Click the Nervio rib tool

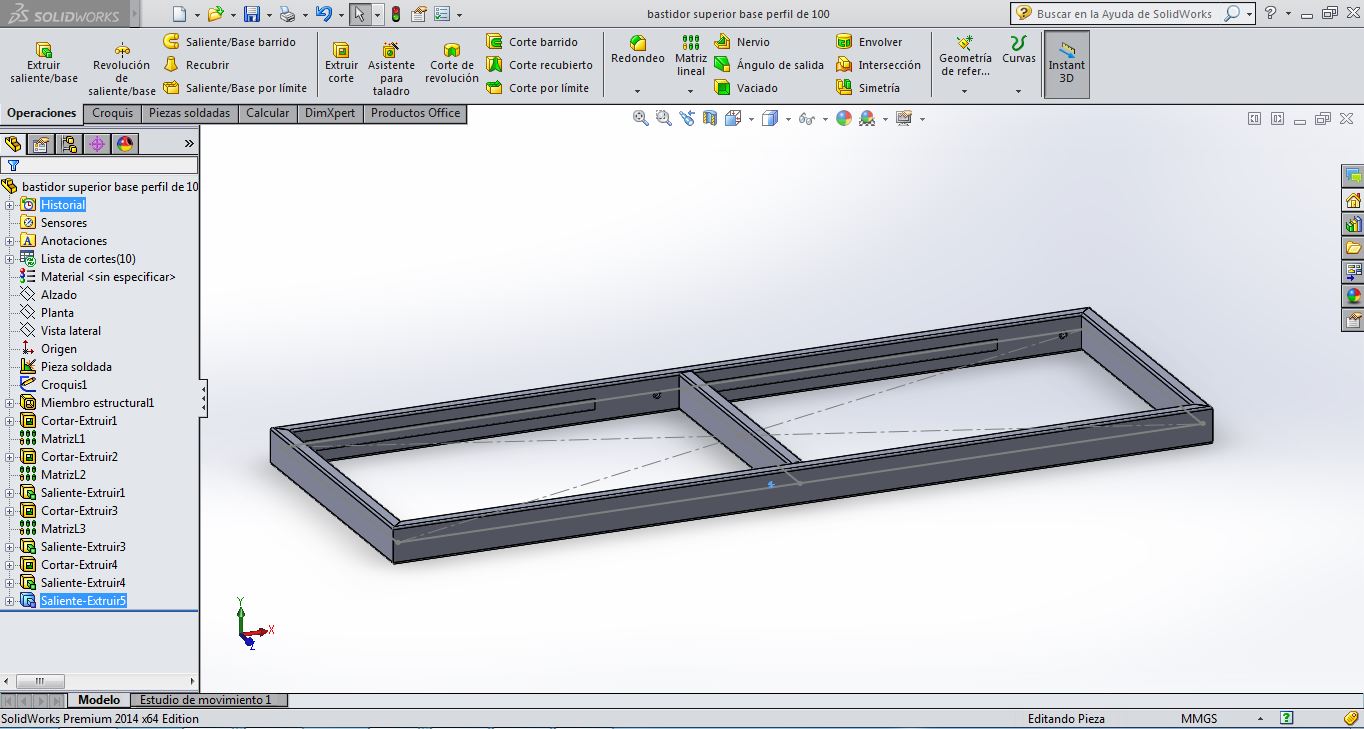(x=742, y=42)
